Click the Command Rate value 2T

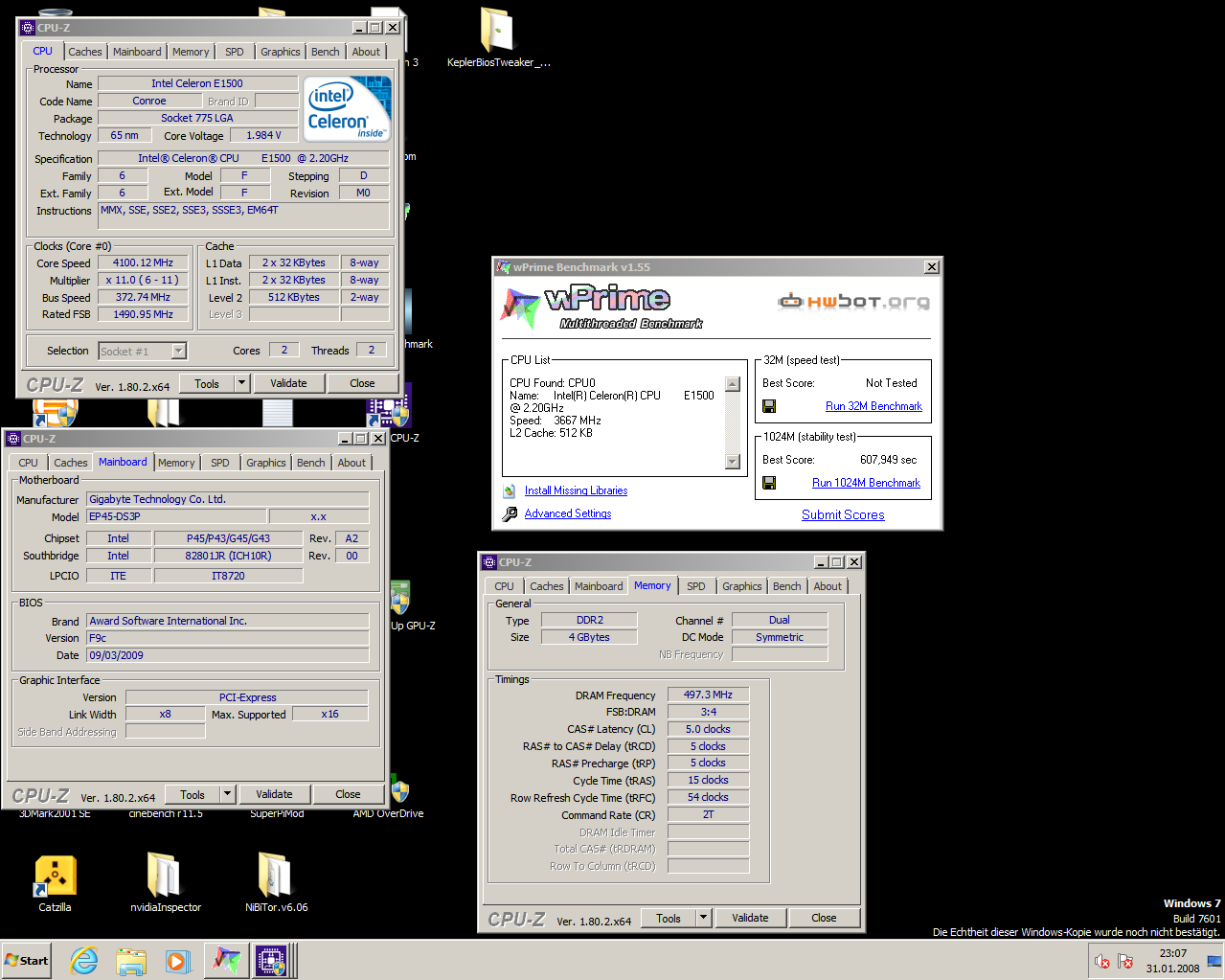[708, 814]
